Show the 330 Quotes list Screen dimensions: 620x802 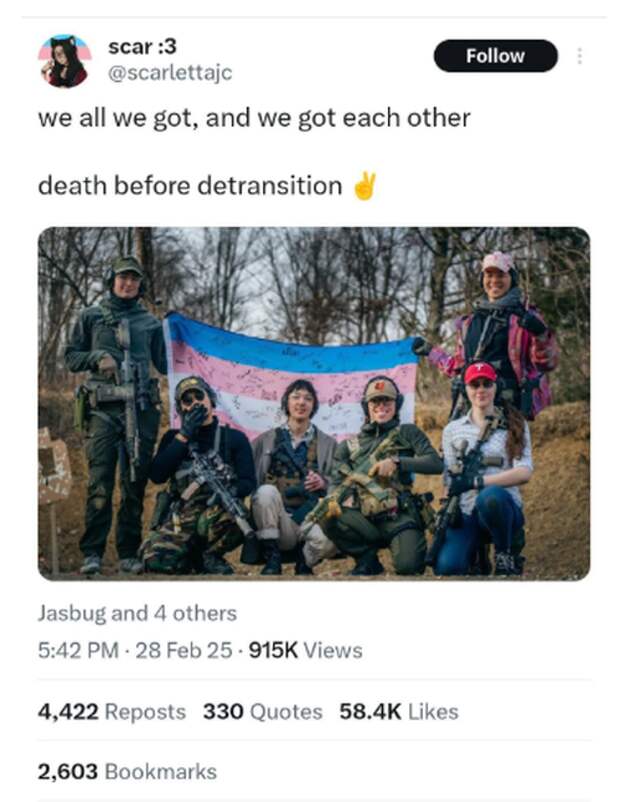click(x=262, y=711)
